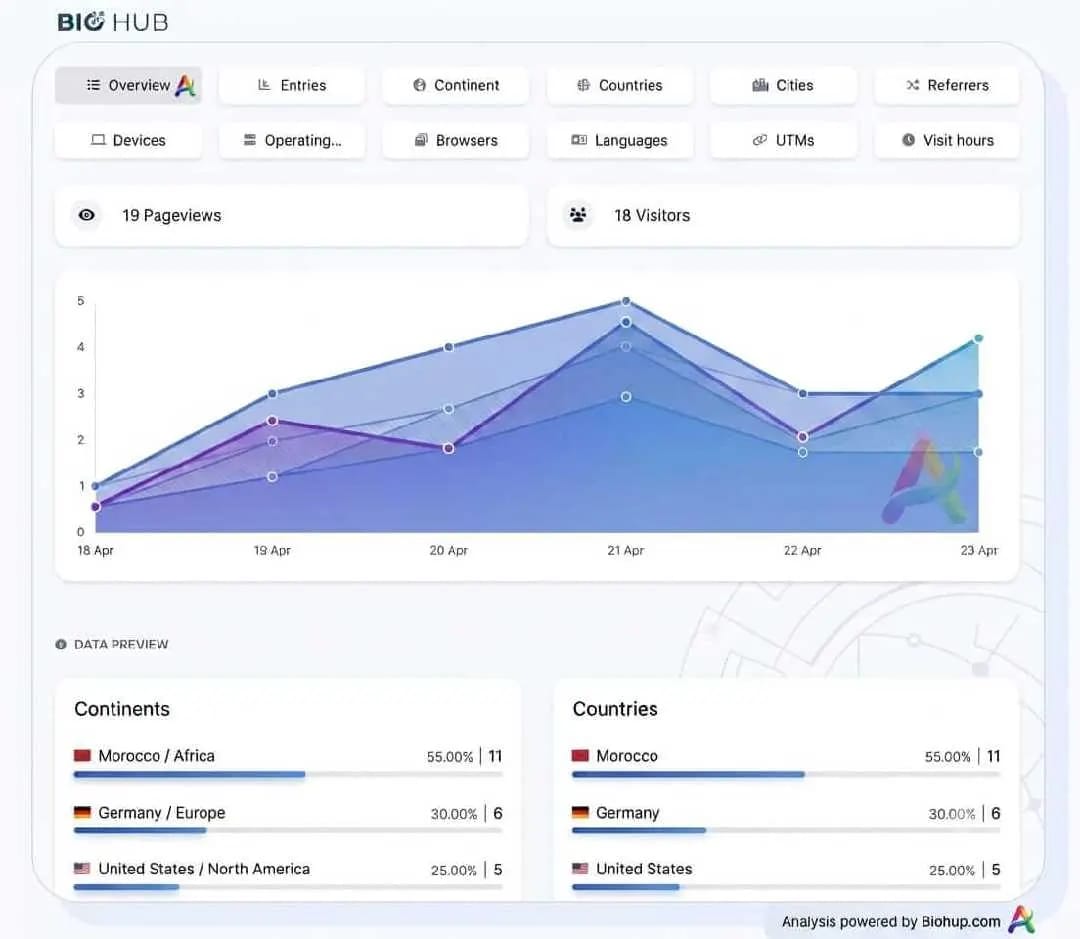
Task: Click the 22 Apr axis label
Action: click(x=802, y=550)
